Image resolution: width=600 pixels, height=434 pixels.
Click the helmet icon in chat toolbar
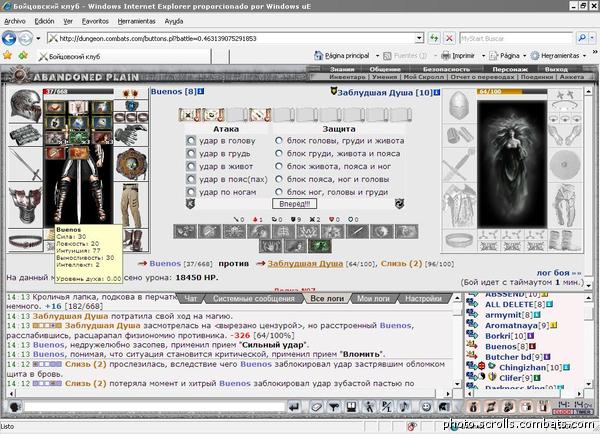pyautogui.click(x=444, y=407)
